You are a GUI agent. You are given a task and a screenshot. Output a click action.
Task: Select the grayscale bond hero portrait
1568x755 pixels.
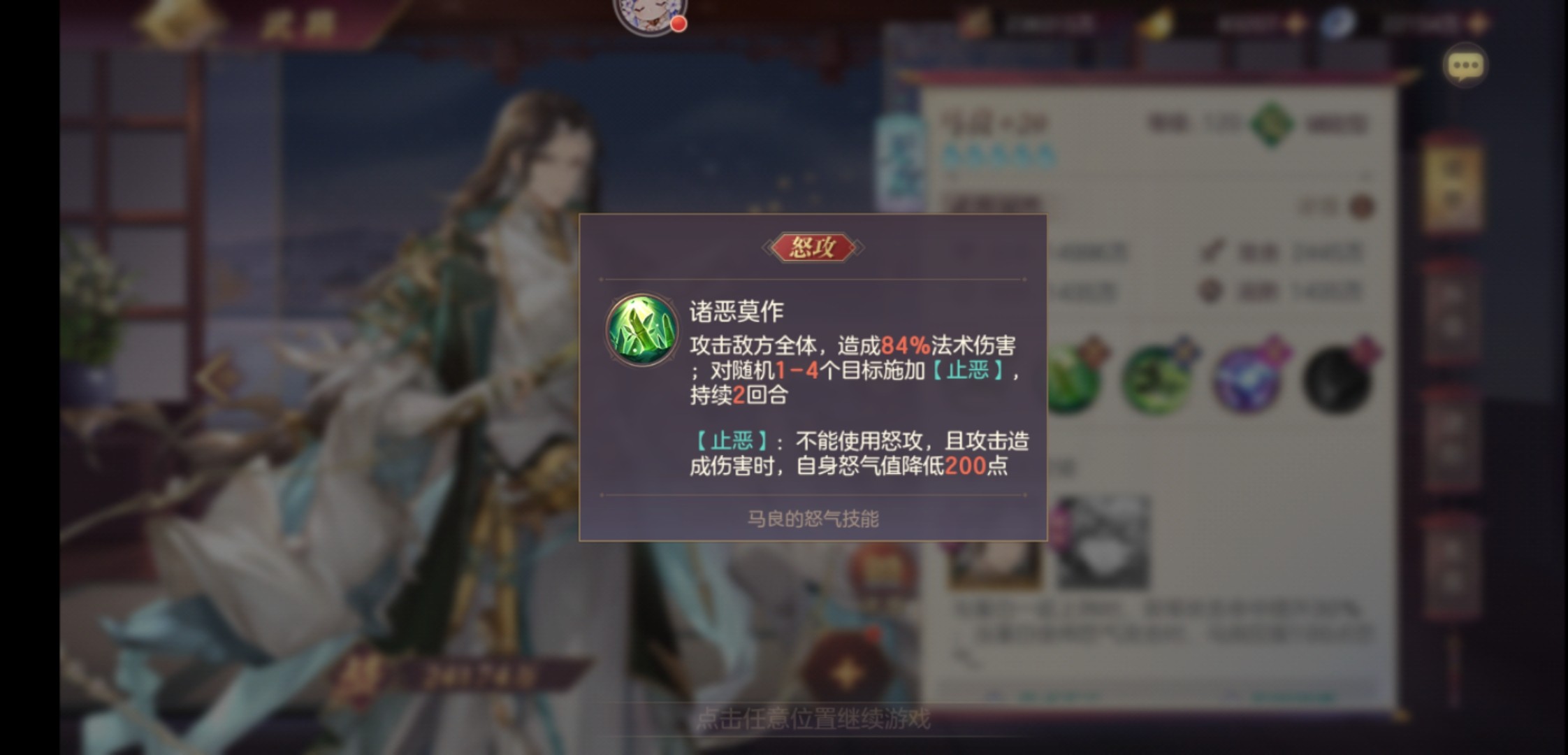(1103, 542)
